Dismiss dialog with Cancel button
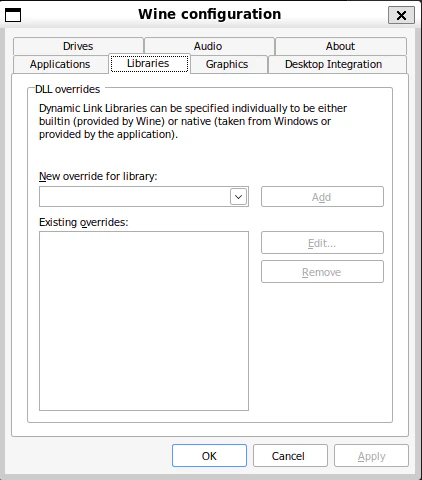Image resolution: width=422 pixels, height=480 pixels. (x=289, y=456)
